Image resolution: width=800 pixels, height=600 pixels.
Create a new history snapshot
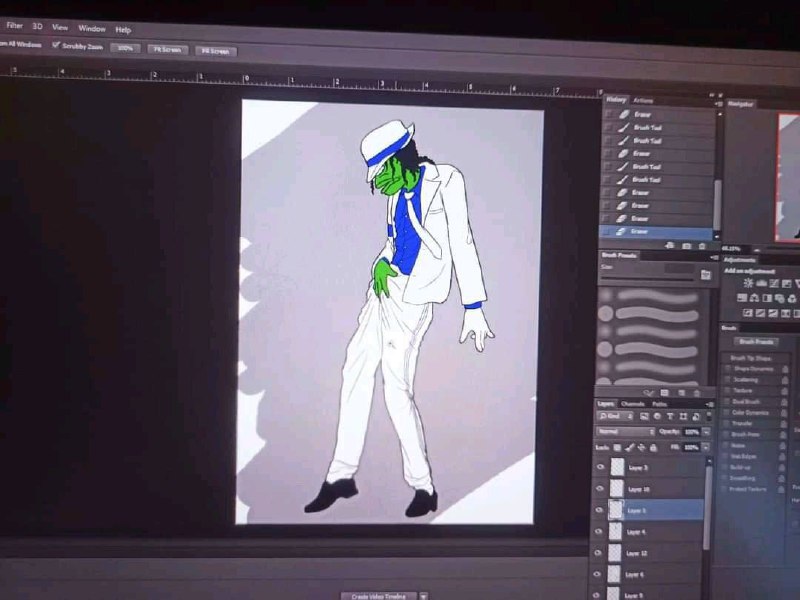click(686, 246)
